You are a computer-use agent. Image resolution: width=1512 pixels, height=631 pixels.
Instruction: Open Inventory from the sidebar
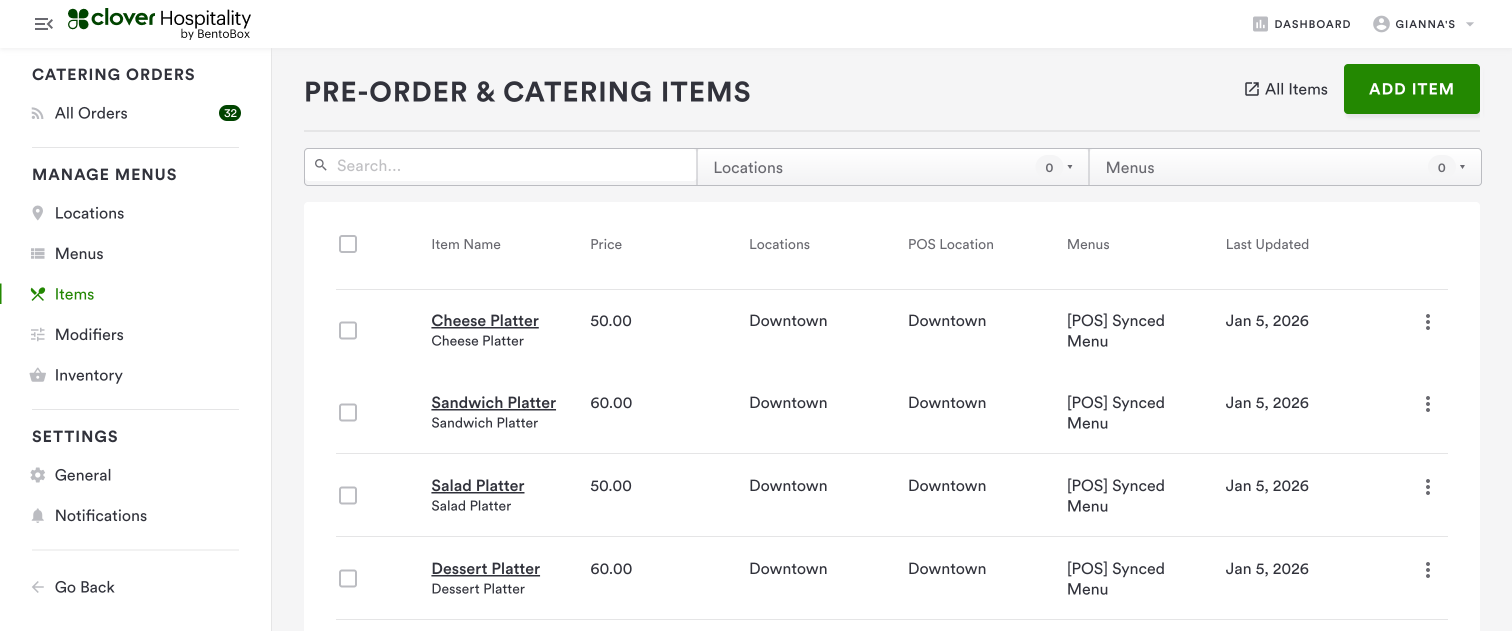pyautogui.click(x=88, y=375)
